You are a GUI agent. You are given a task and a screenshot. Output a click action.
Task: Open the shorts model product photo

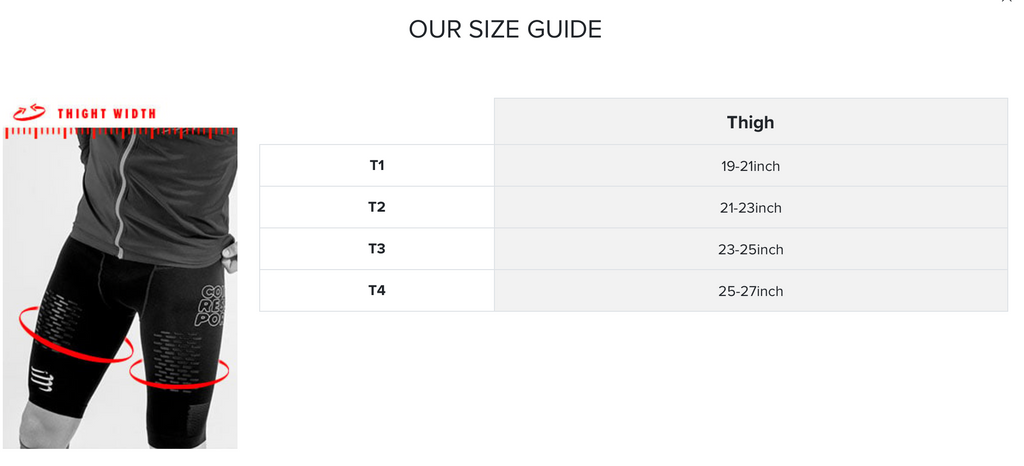tap(120, 290)
